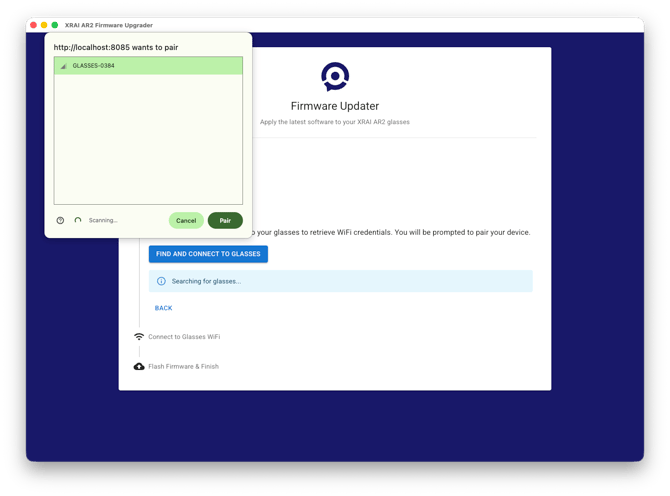
Task: Go back using the BACK link
Action: [163, 308]
